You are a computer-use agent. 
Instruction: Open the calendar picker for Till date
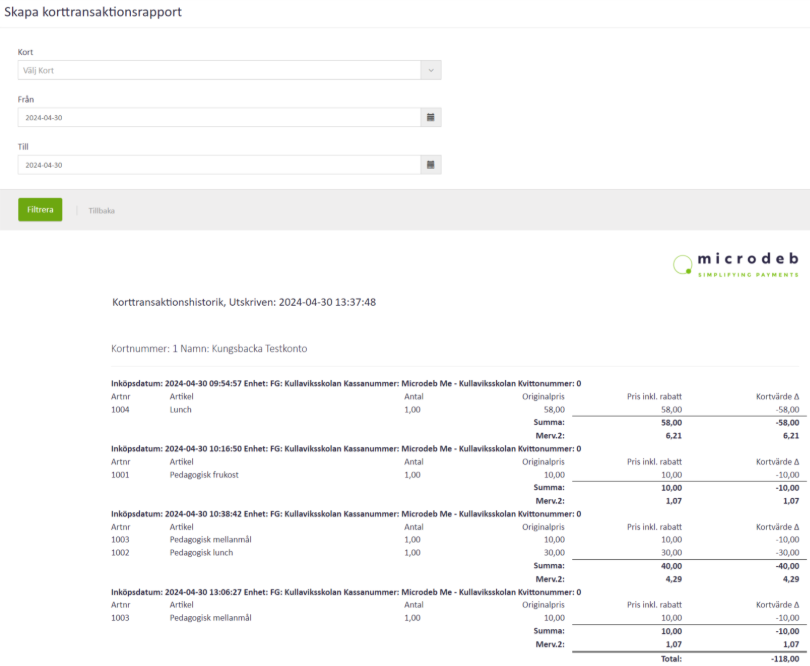tap(431, 165)
